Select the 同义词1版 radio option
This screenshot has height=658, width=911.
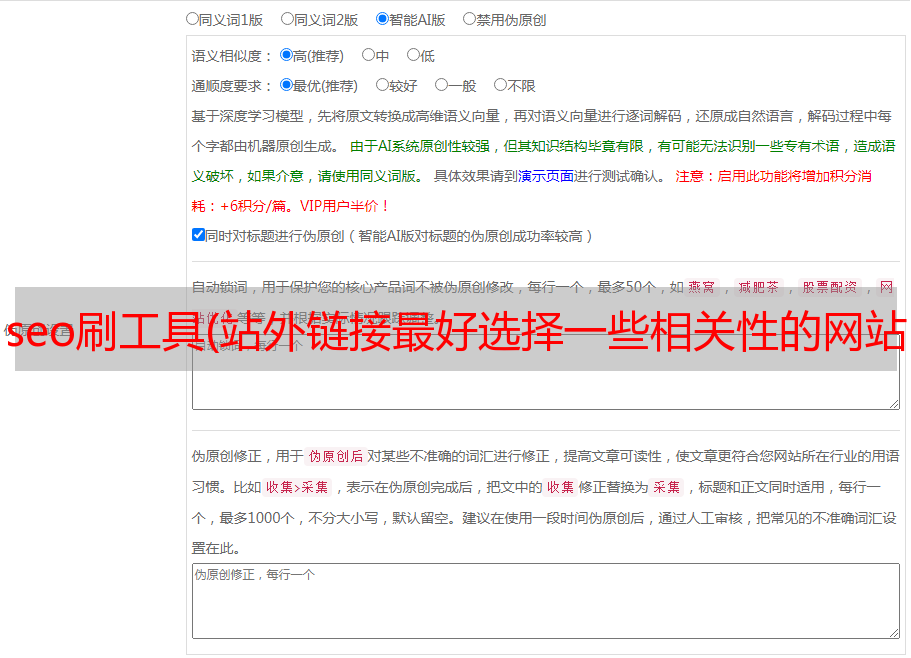pyautogui.click(x=192, y=19)
